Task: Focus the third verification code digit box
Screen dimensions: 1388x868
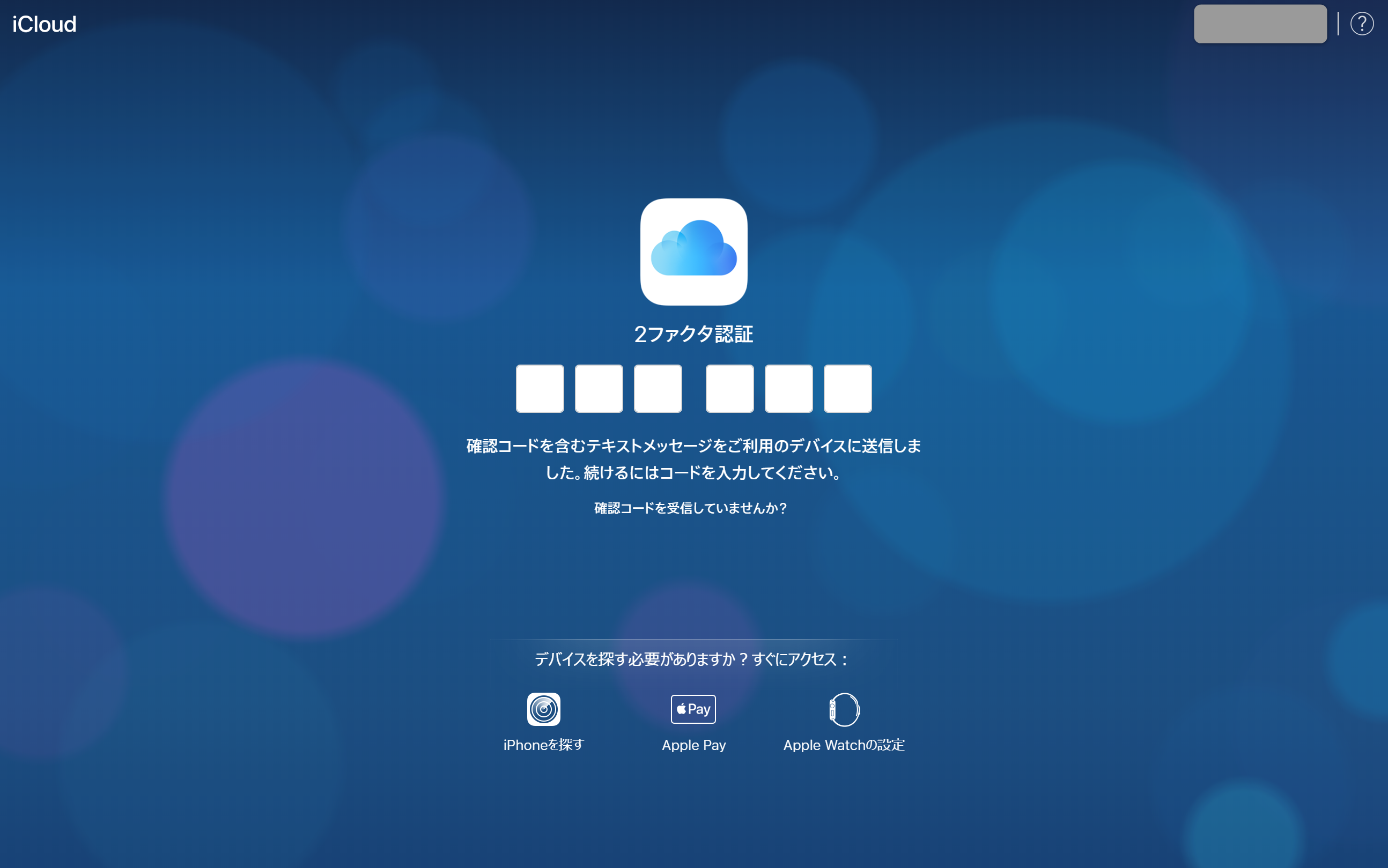Action: tap(658, 389)
